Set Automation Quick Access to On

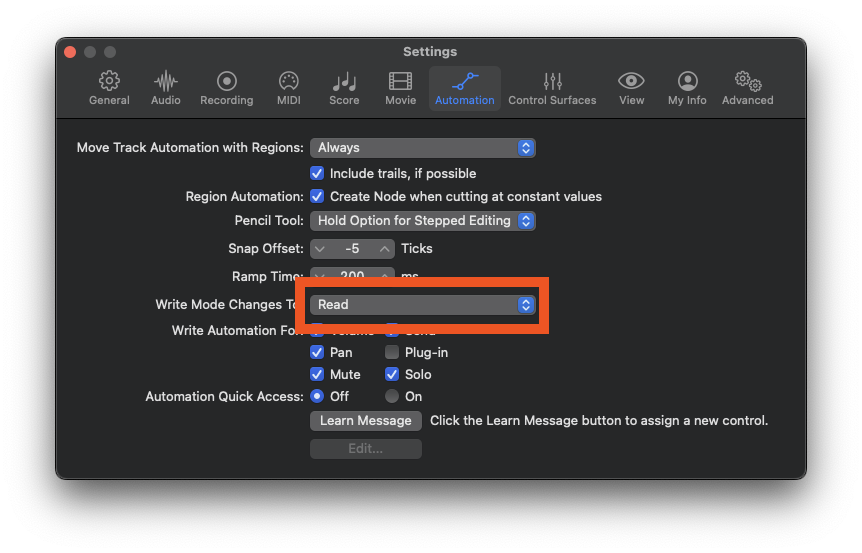coord(392,396)
